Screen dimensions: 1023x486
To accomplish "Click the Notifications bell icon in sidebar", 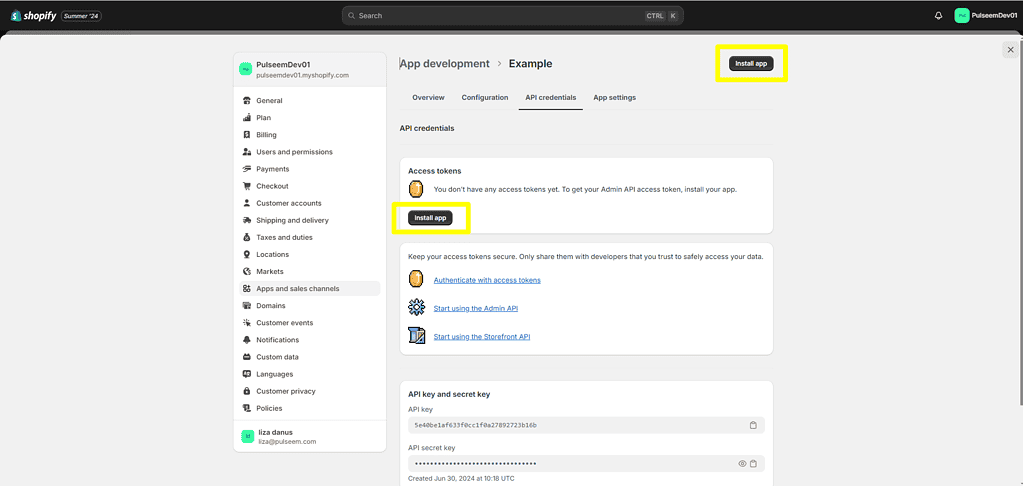I will point(247,340).
